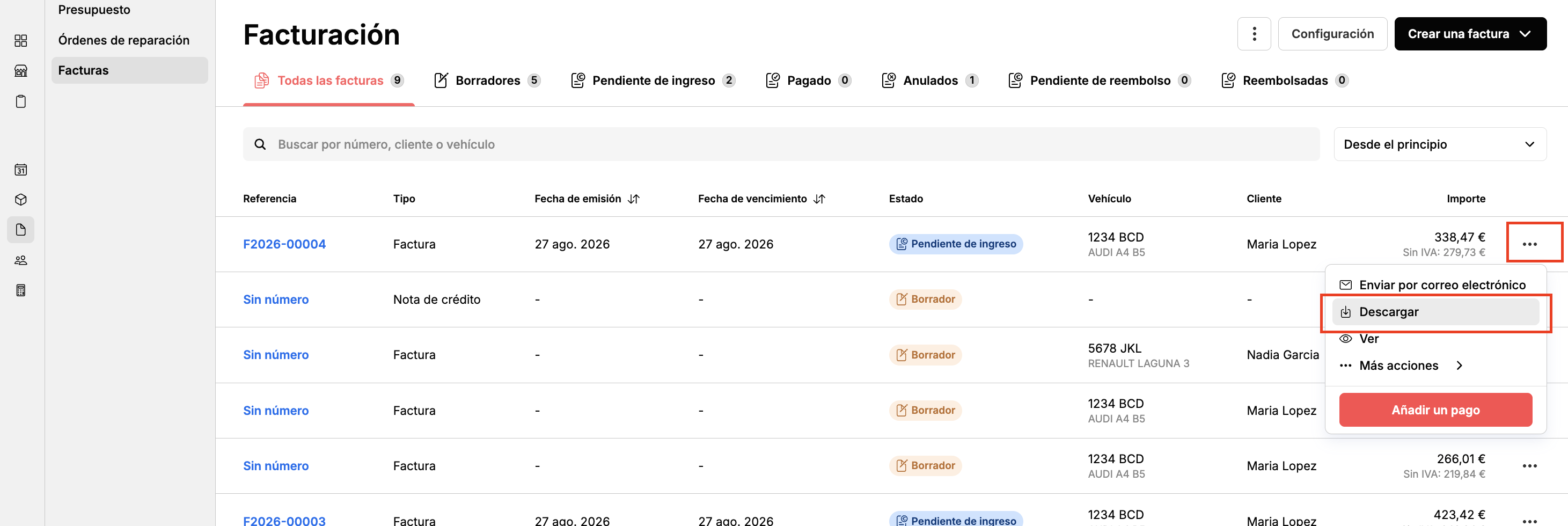Switch to Todas las facturas tab
Image resolution: width=1568 pixels, height=526 pixels.
click(329, 81)
